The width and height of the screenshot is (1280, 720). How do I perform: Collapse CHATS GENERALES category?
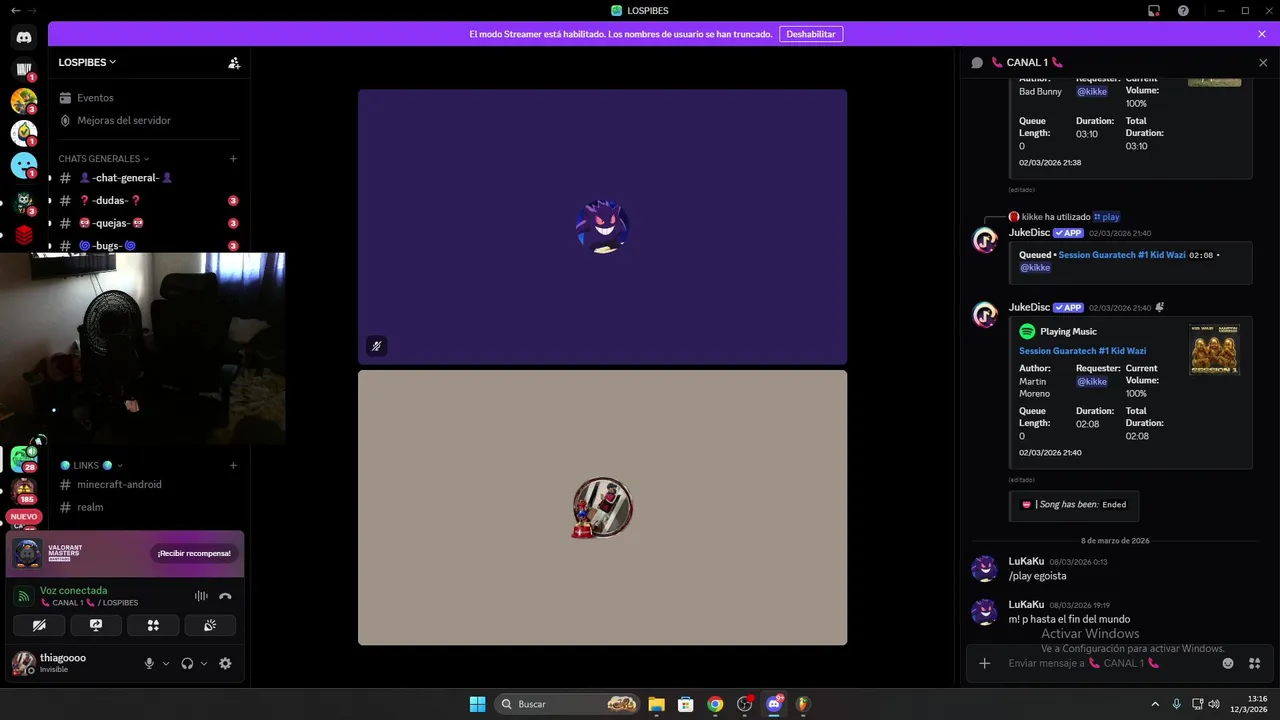(x=103, y=158)
